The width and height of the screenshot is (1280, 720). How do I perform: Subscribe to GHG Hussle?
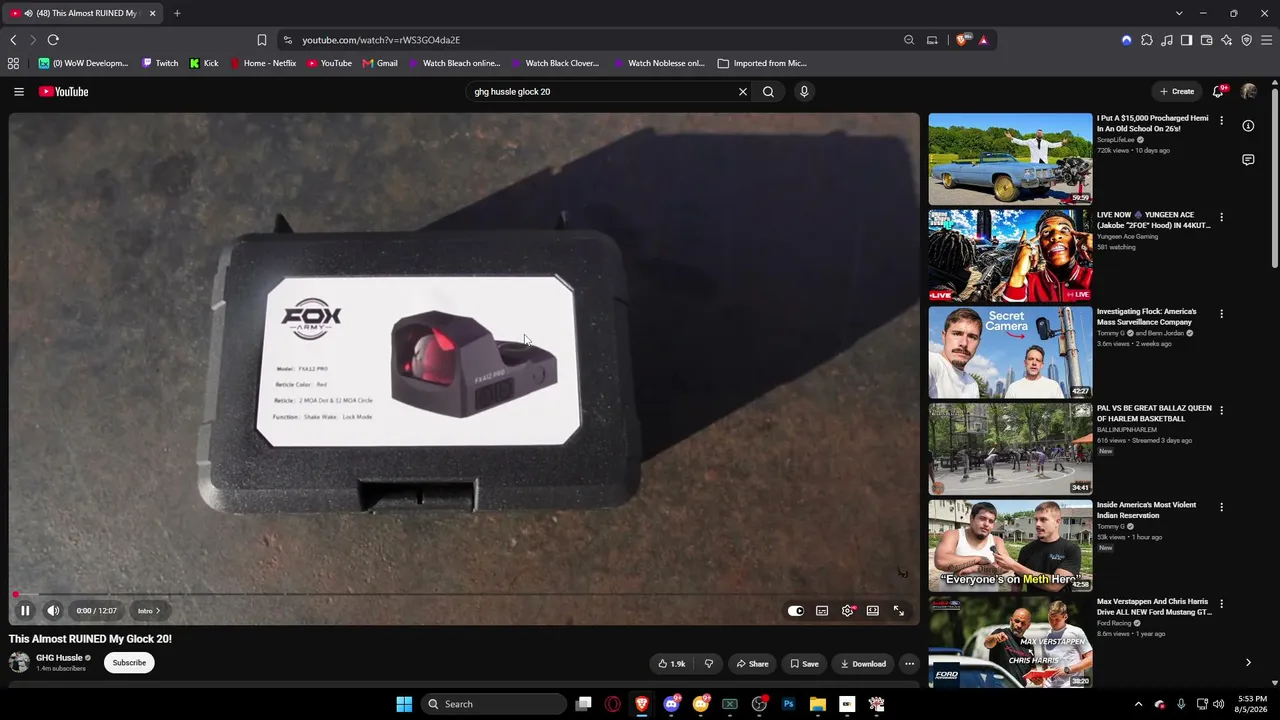(x=129, y=662)
